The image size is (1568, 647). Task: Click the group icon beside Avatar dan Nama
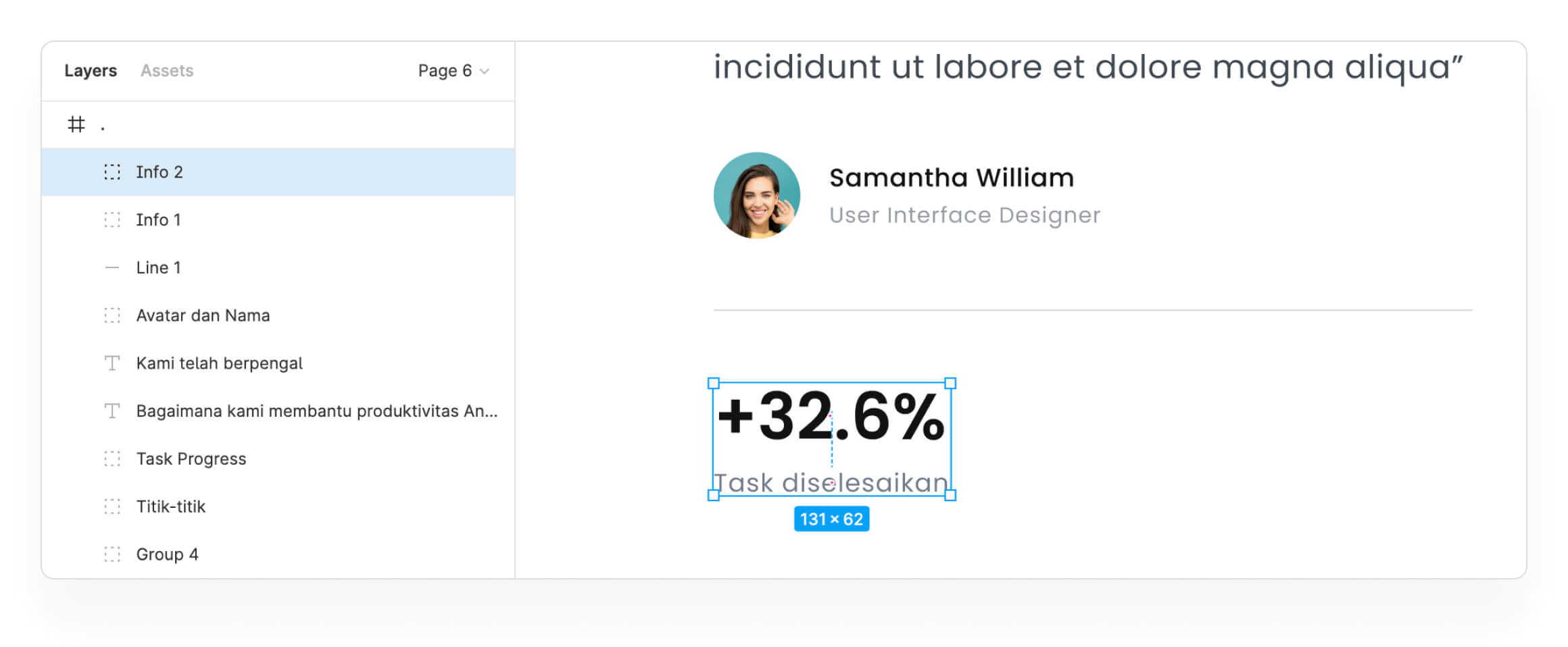[x=112, y=315]
